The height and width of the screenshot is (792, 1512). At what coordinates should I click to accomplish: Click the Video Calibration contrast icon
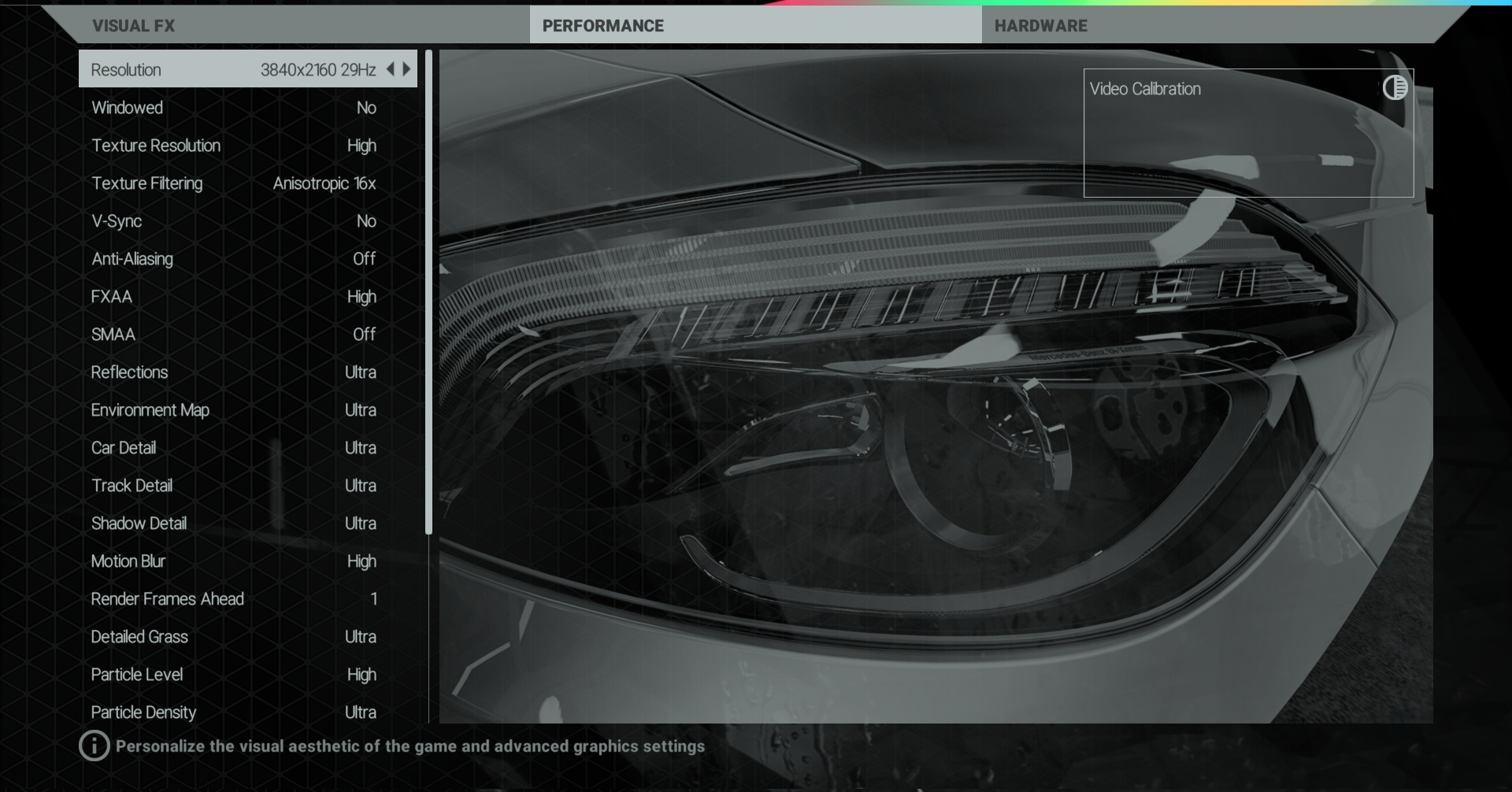point(1395,87)
